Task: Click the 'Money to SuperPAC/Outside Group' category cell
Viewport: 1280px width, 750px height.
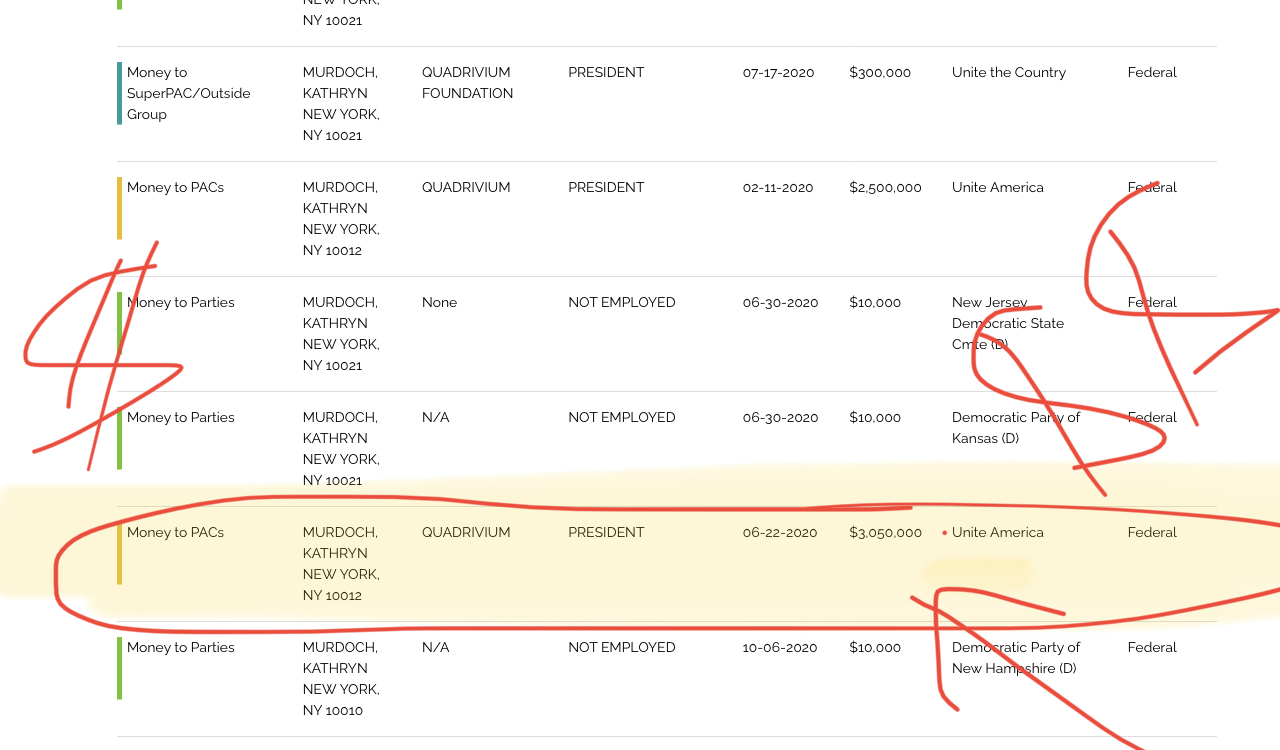Action: pyautogui.click(x=189, y=93)
